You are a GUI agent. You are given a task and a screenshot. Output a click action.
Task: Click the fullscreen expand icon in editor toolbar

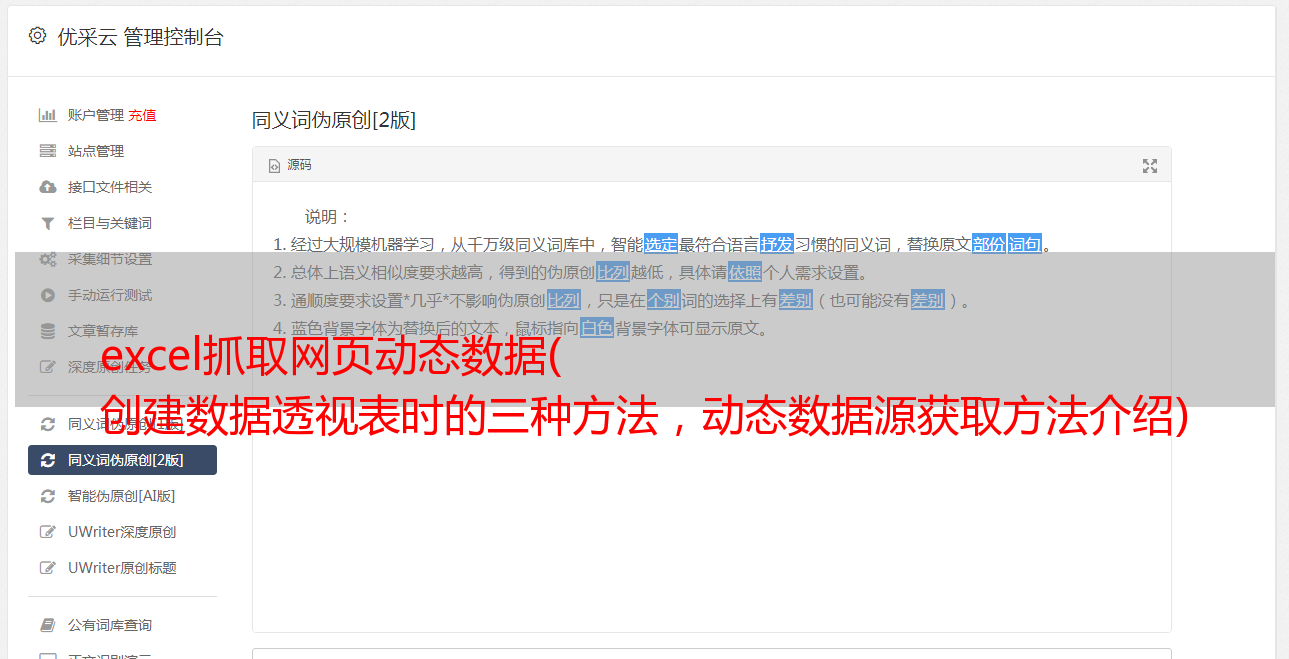tap(1150, 166)
